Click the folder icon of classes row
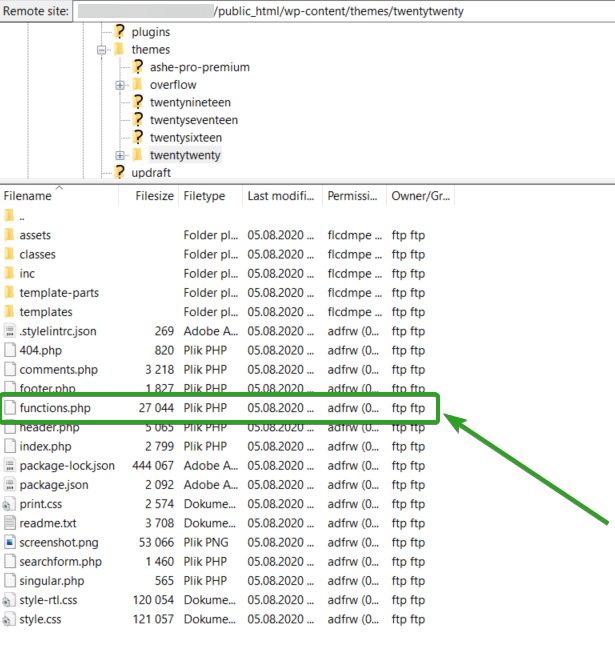615x657 pixels. pos(9,254)
